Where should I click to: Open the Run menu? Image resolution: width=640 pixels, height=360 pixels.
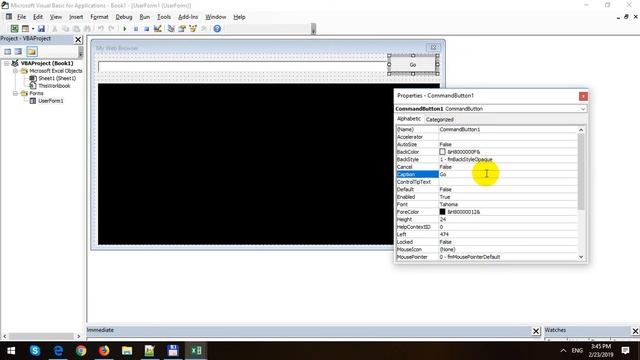(144, 17)
